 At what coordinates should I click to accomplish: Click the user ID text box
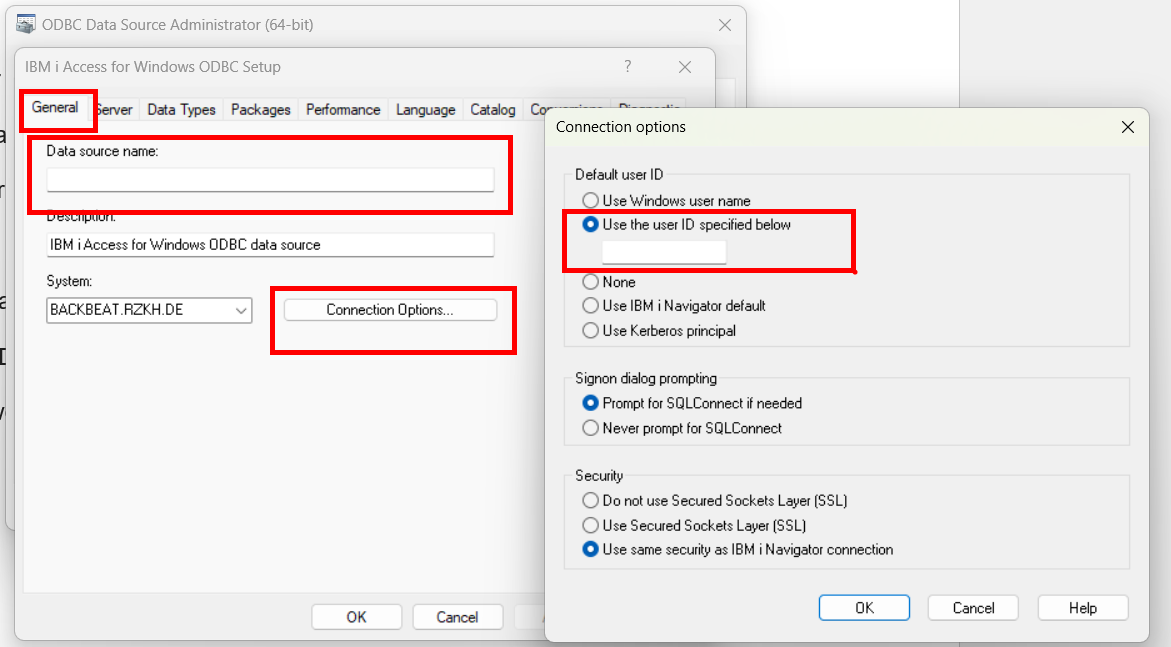click(664, 252)
